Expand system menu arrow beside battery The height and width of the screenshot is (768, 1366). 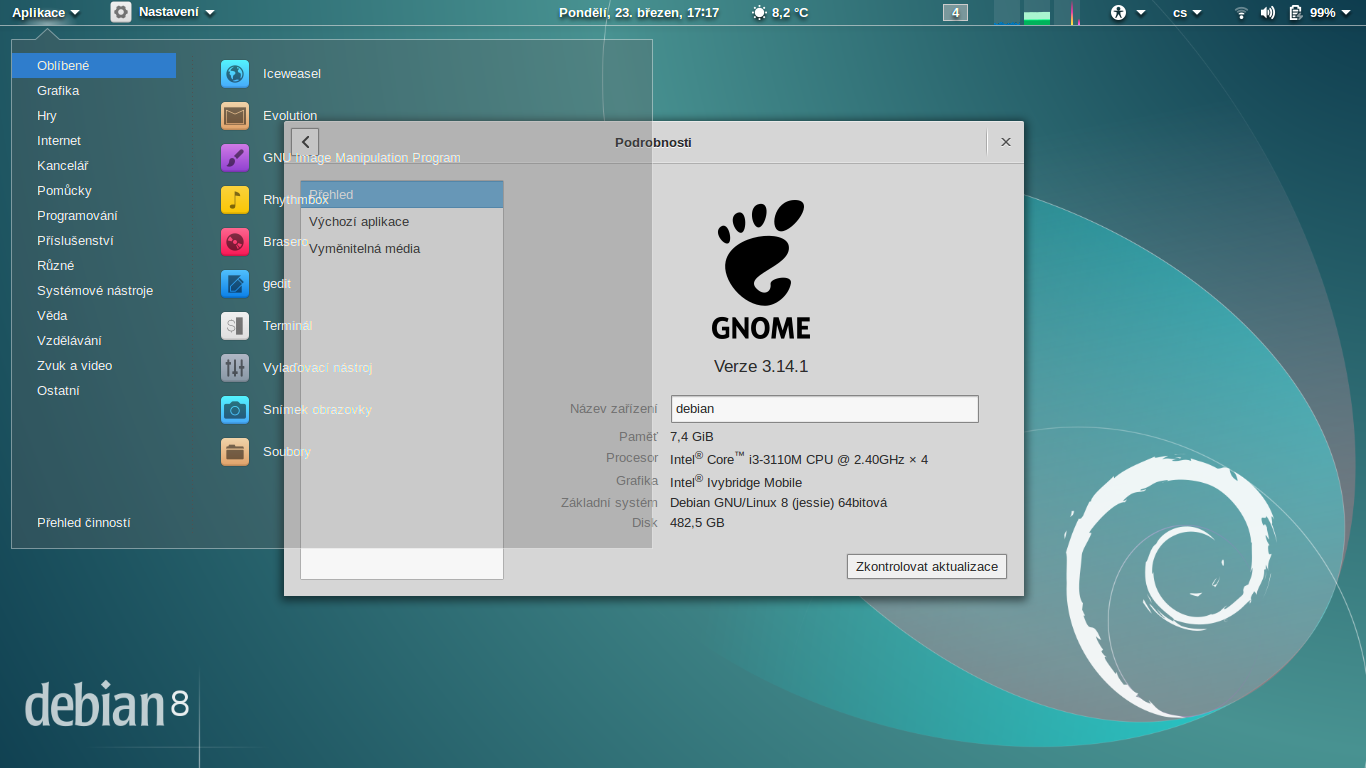click(1346, 13)
